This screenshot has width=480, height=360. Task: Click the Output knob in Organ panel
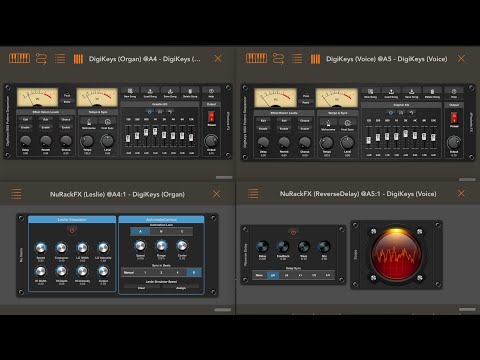[211, 141]
